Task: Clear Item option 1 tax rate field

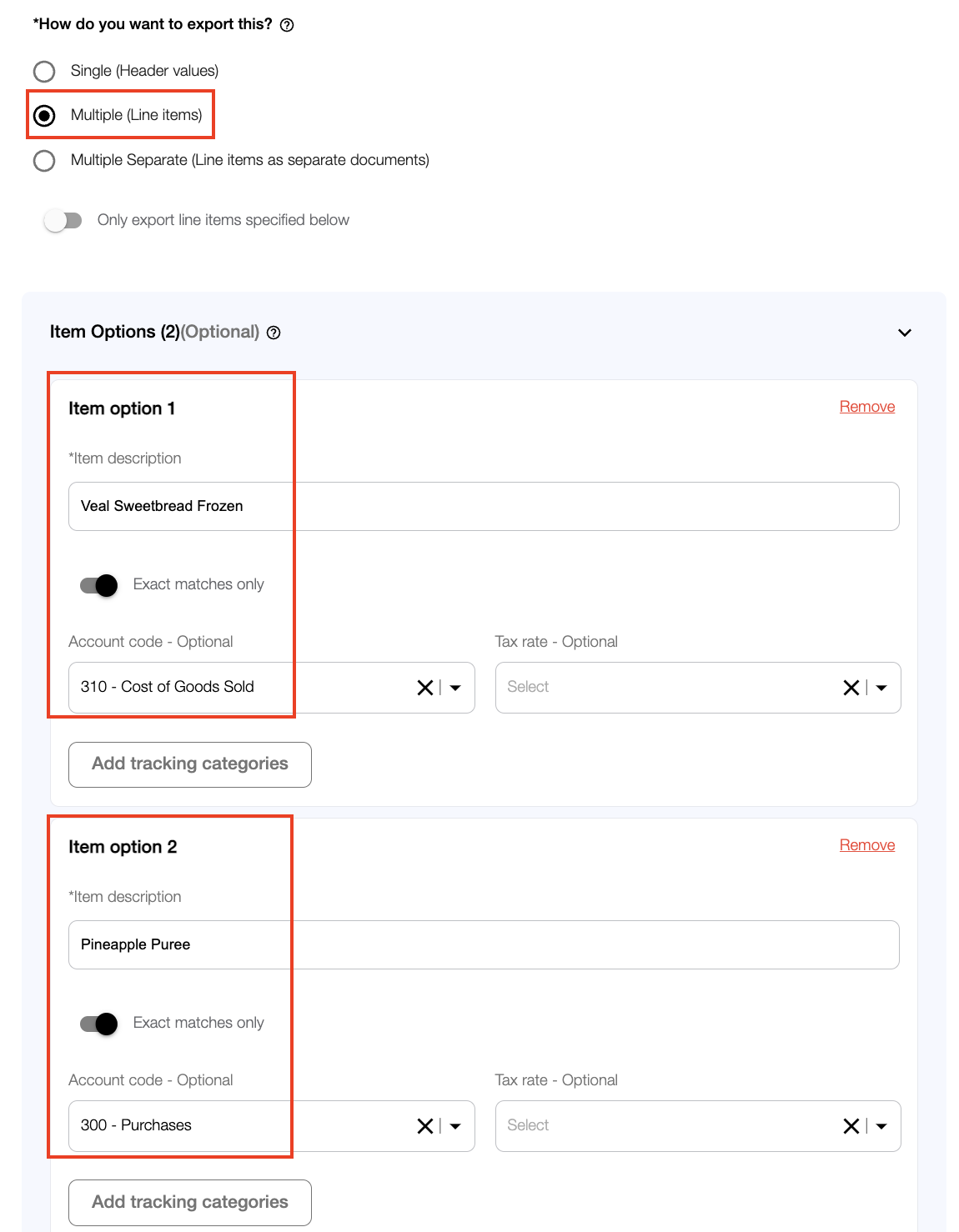Action: point(851,688)
